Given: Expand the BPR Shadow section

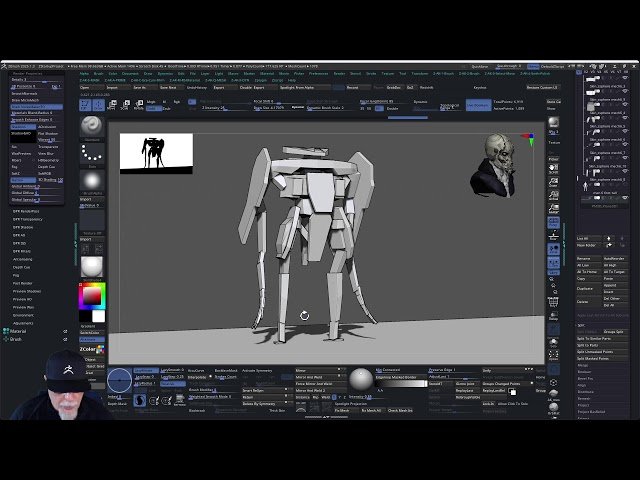Looking at the screenshot, I should pyautogui.click(x=23, y=227).
